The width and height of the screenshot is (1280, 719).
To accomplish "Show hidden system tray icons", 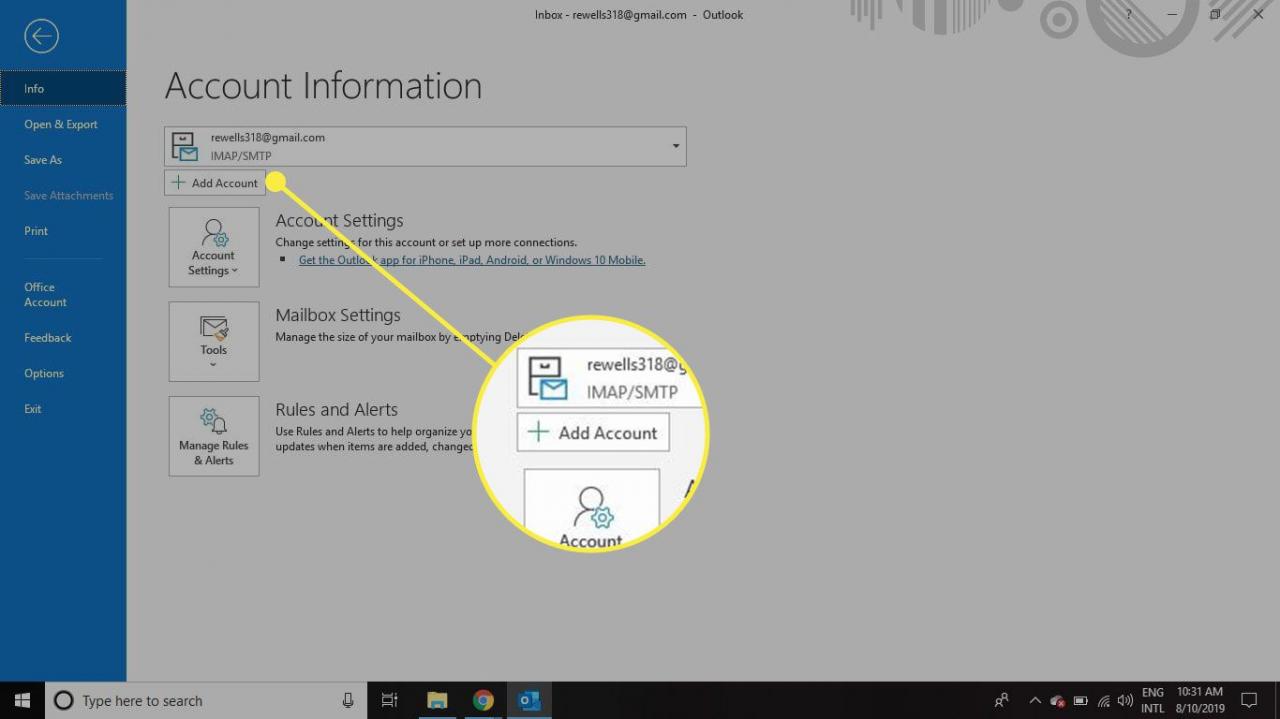I will 1035,700.
